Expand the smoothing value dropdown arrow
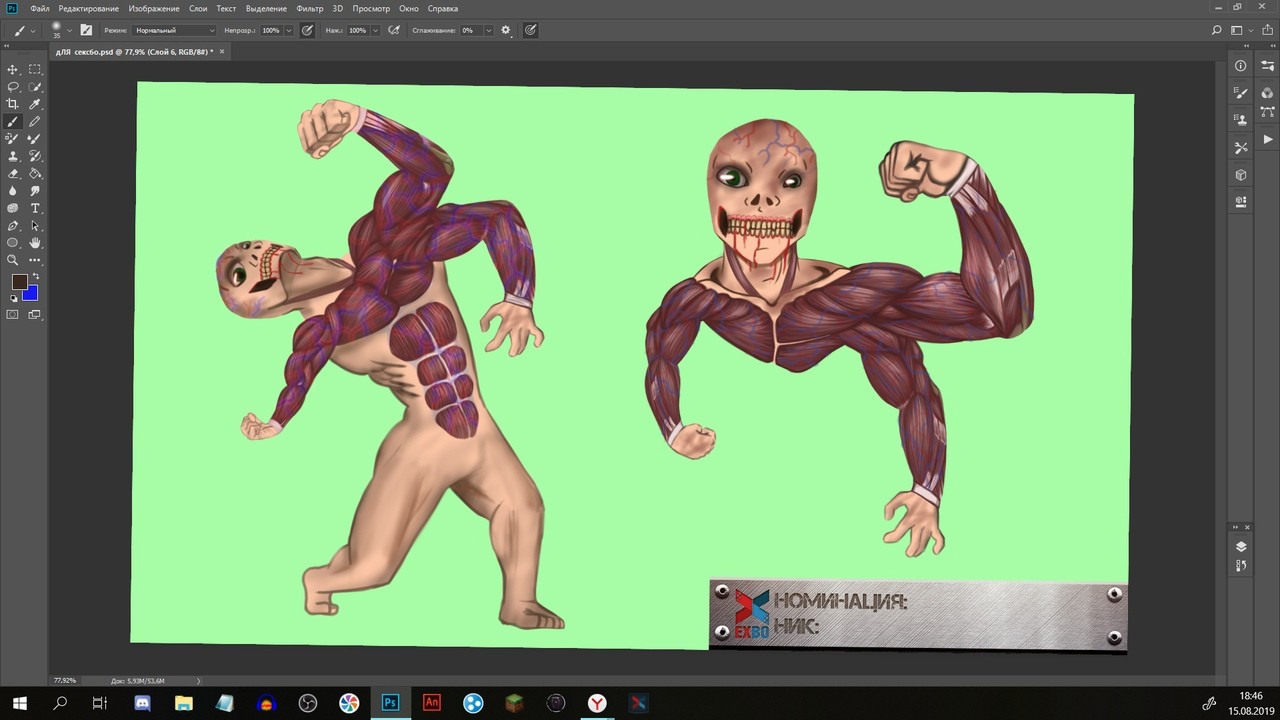Screen dimensions: 1280x720 (489, 30)
